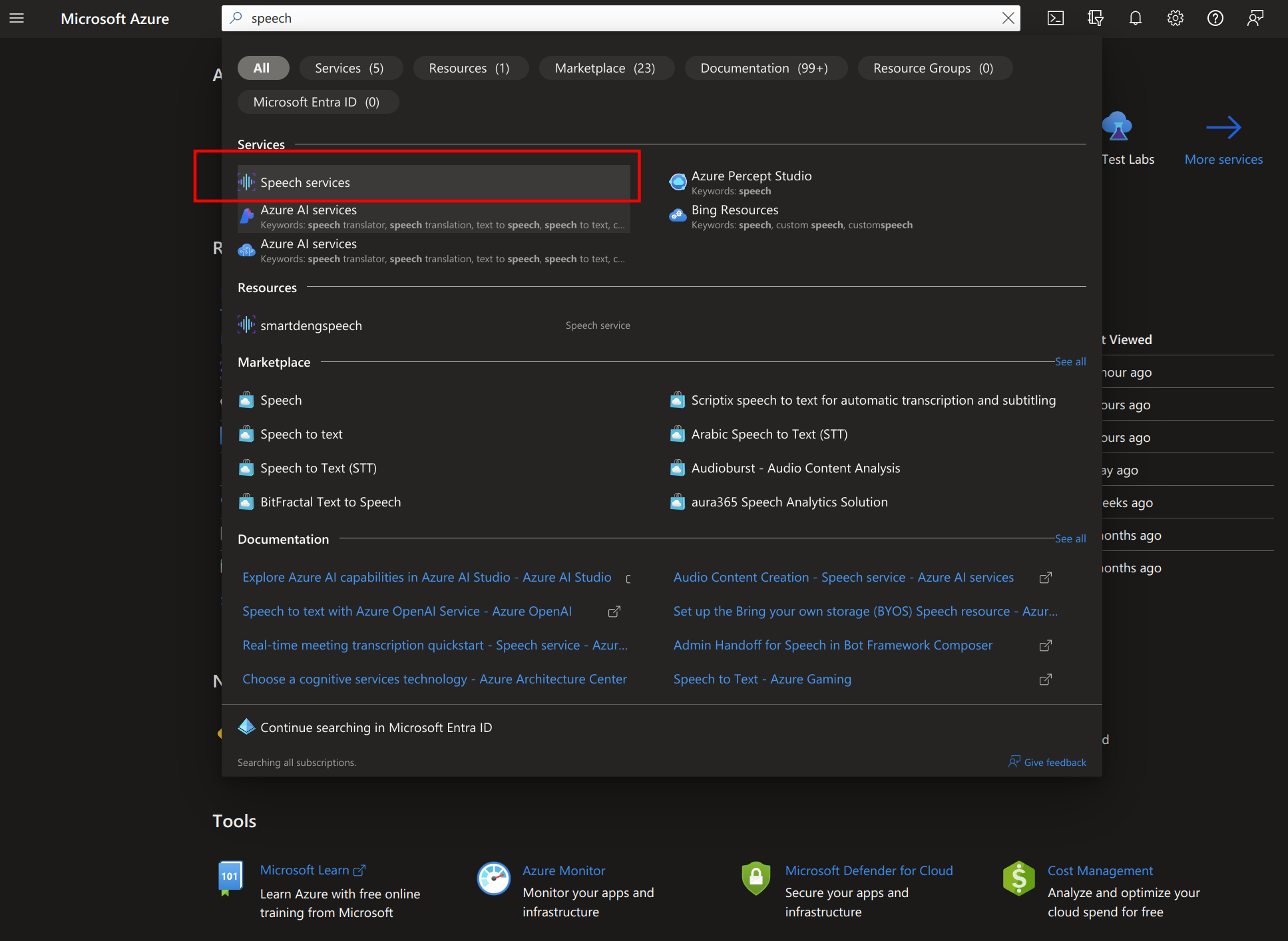Filter results by Microsoft Entra ID (0)
The image size is (1288, 941).
pyautogui.click(x=317, y=102)
